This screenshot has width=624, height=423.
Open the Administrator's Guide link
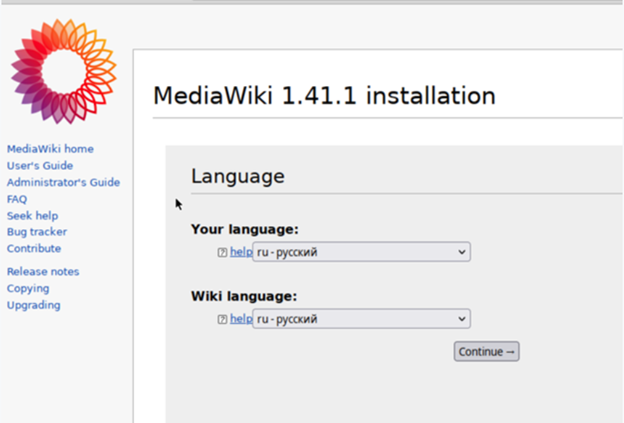point(63,183)
